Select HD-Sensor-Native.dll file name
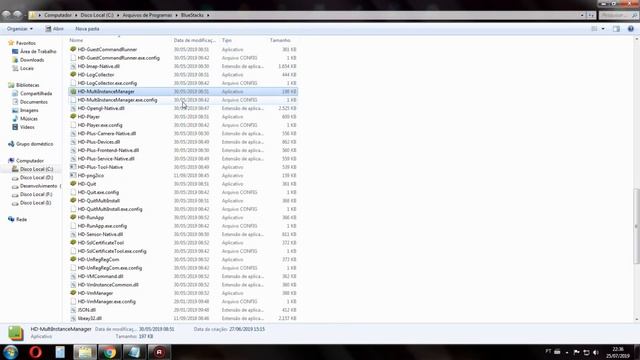The height and width of the screenshot is (360, 640). [100, 234]
